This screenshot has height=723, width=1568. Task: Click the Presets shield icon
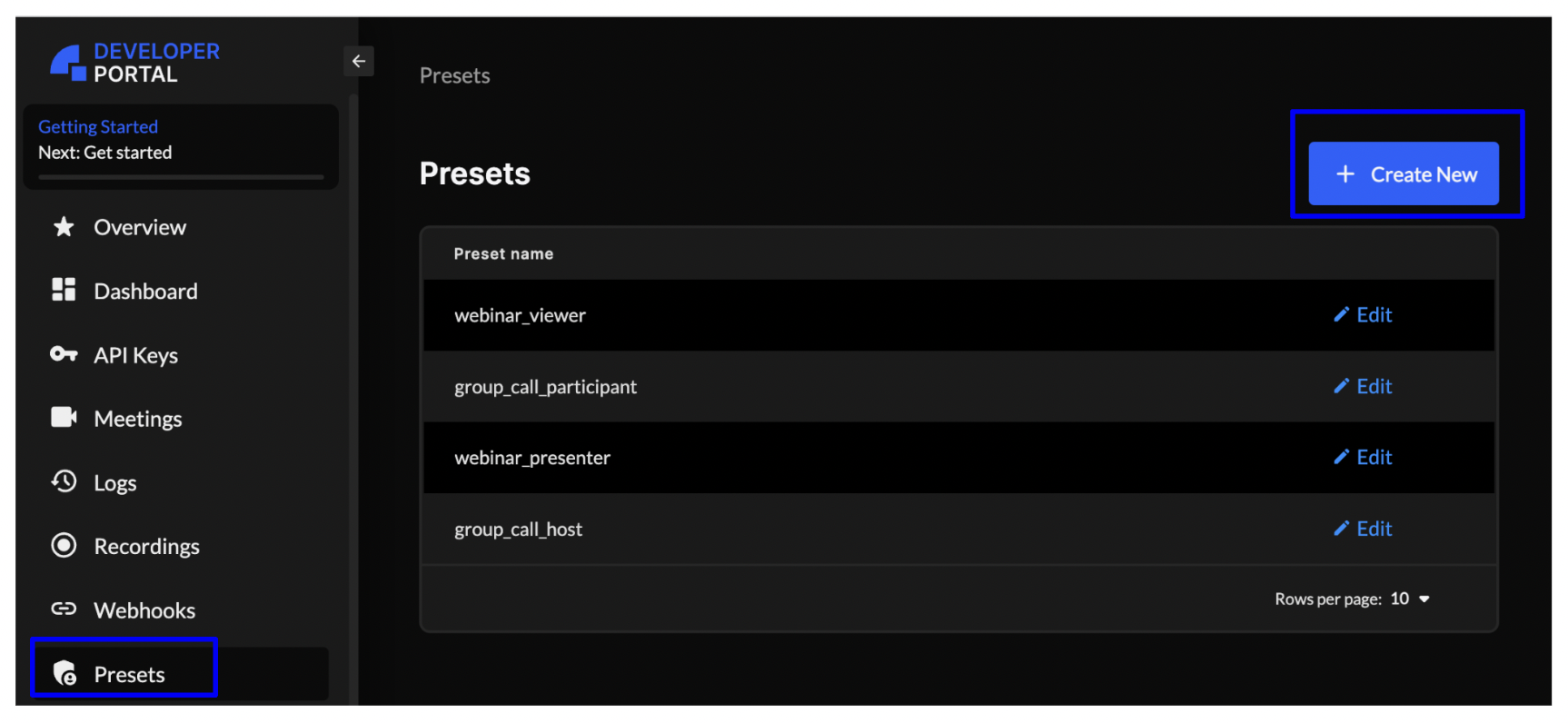pos(65,674)
